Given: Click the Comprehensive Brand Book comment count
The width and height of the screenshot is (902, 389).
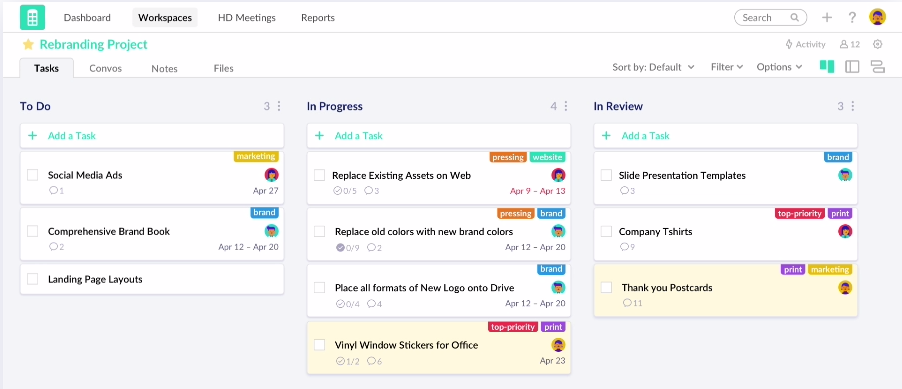Looking at the screenshot, I should 56,247.
